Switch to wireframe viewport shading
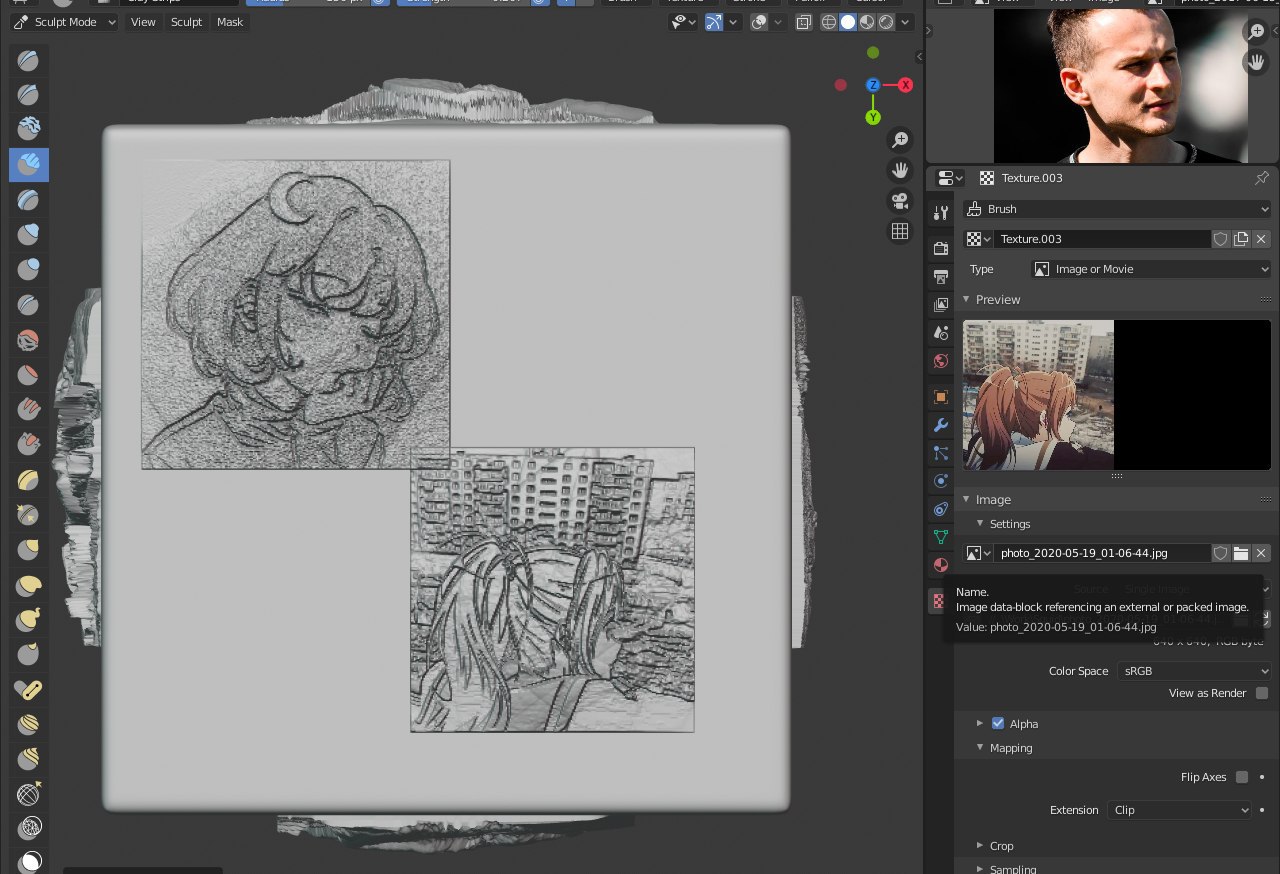 pos(829,22)
